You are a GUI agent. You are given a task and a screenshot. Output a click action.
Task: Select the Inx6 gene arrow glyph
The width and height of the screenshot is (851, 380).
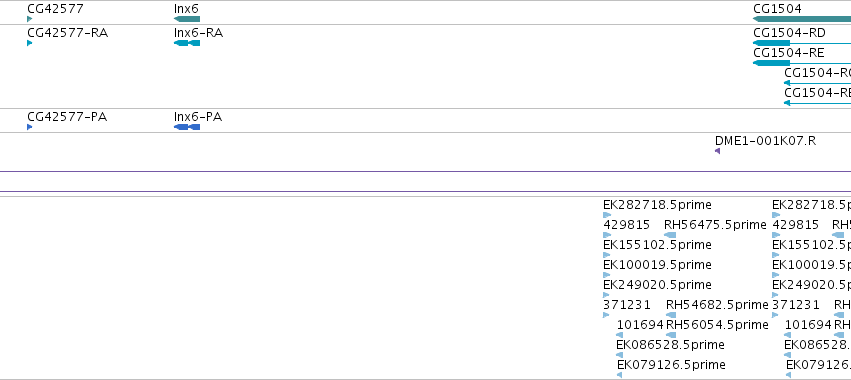(187, 19)
